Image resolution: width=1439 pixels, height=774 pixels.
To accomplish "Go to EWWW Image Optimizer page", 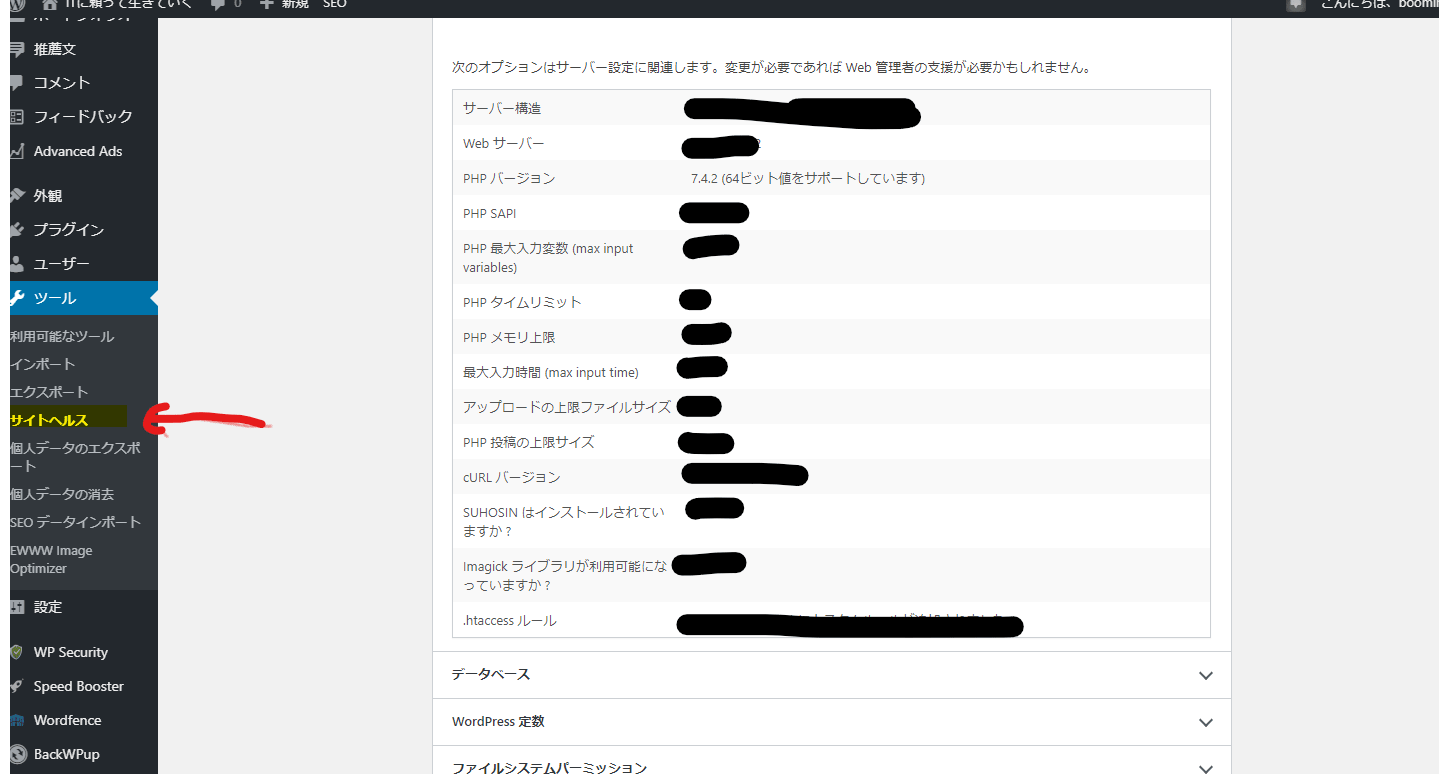I will [50, 559].
